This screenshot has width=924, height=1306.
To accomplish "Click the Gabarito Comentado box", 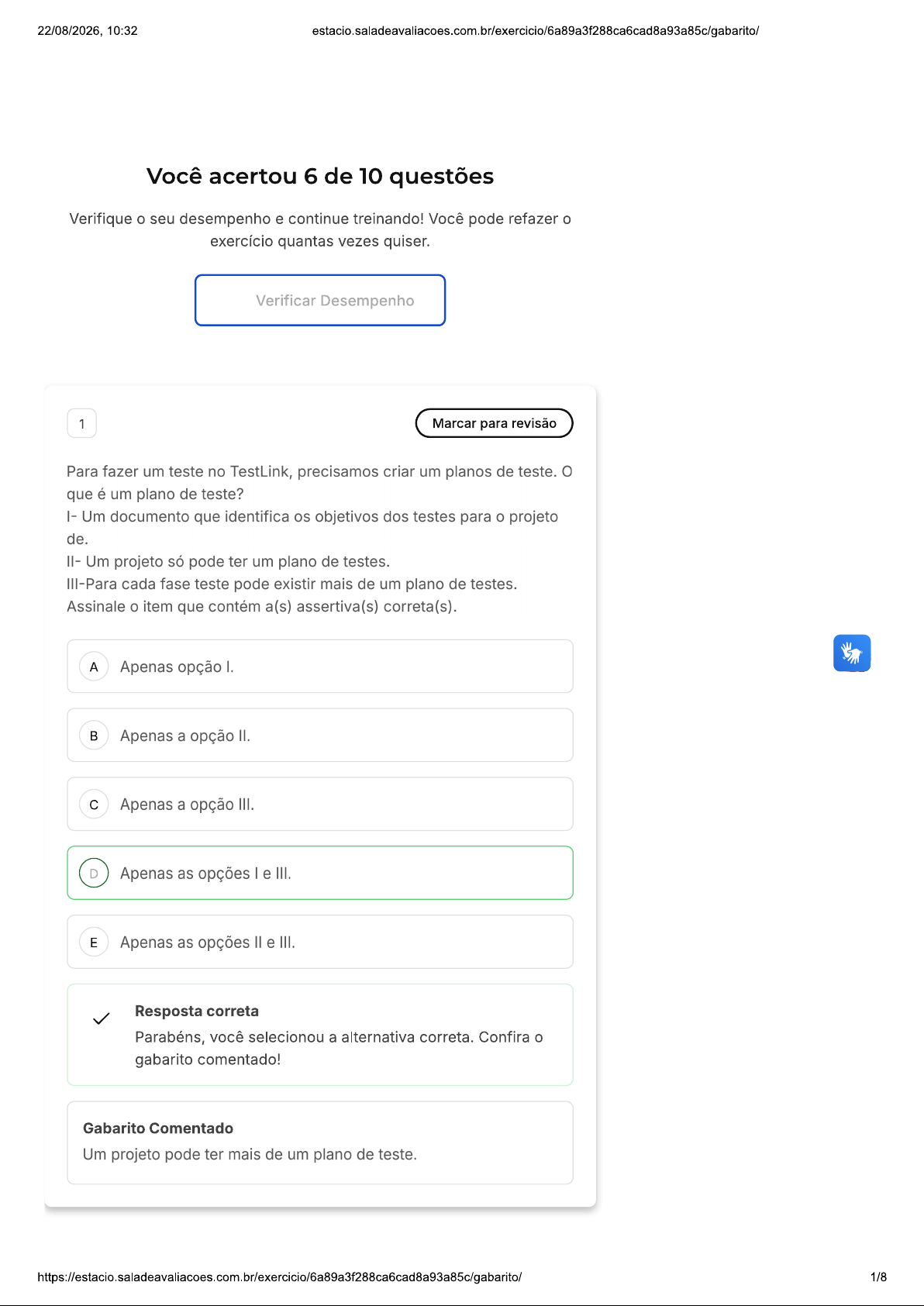I will [x=320, y=1142].
